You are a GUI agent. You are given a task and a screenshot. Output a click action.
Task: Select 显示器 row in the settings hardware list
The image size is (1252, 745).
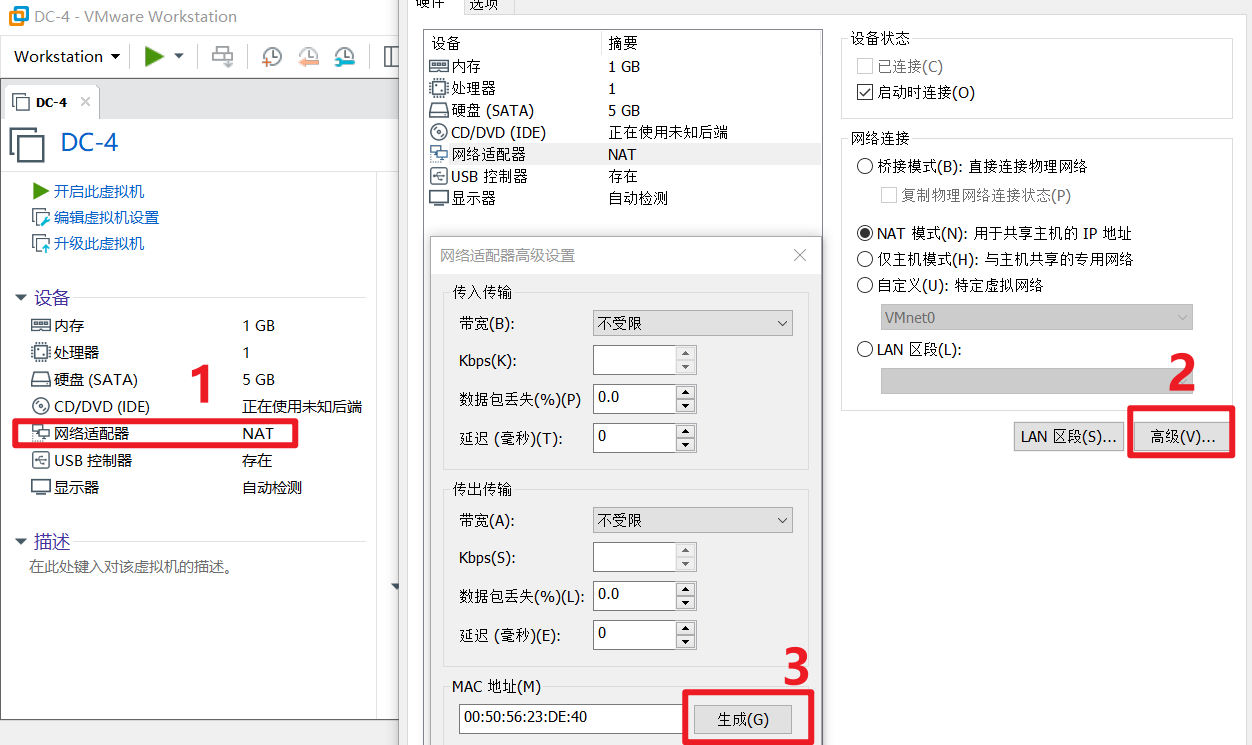click(x=622, y=198)
